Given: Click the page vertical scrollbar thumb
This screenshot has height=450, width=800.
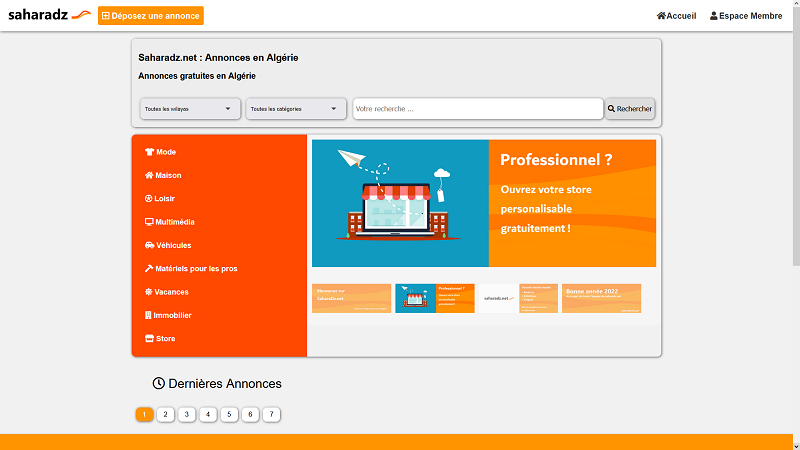Looking at the screenshot, I should point(796,136).
